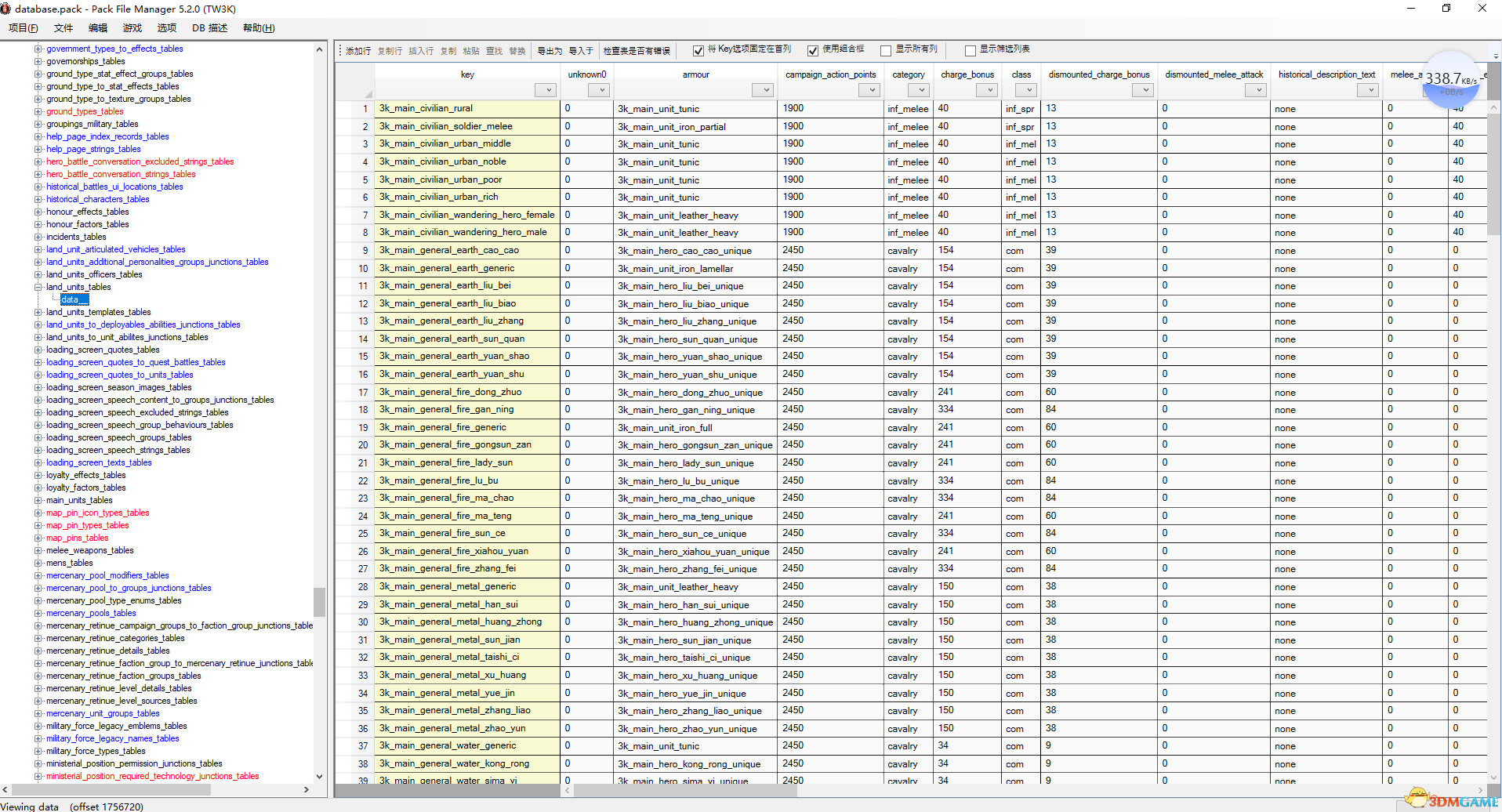
Task: Enable the 显示所有列 checkbox
Action: point(886,51)
